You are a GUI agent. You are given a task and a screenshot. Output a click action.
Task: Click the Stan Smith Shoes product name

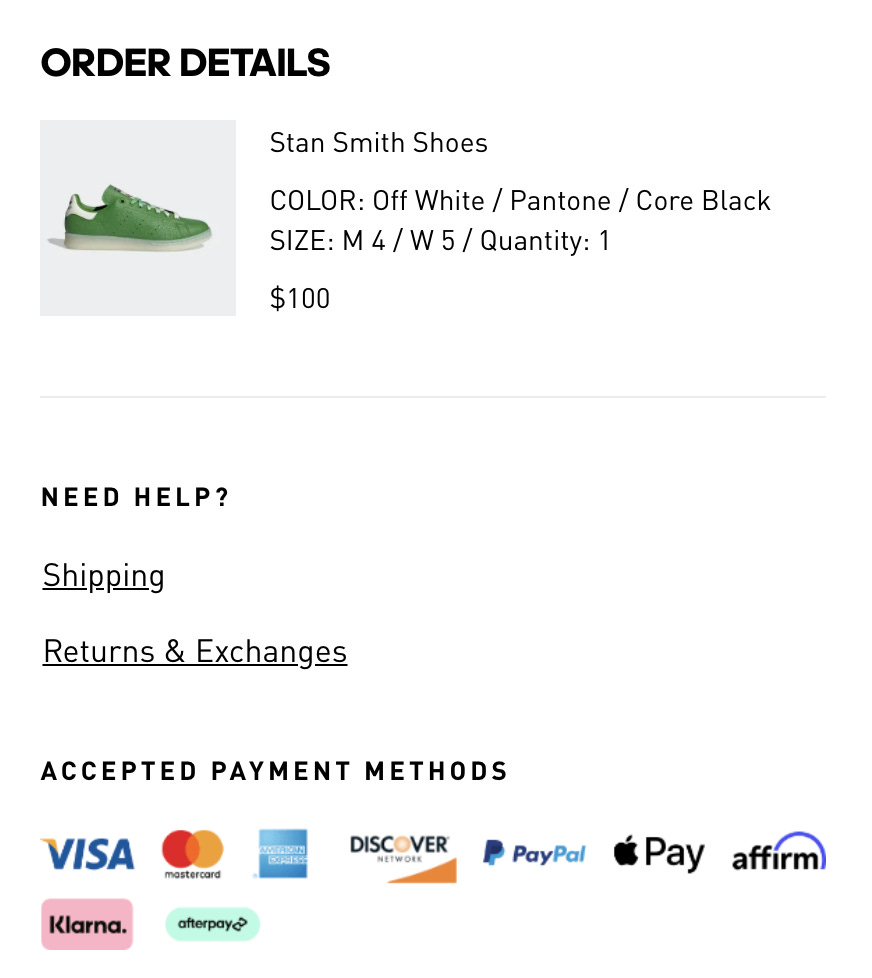coord(378,143)
